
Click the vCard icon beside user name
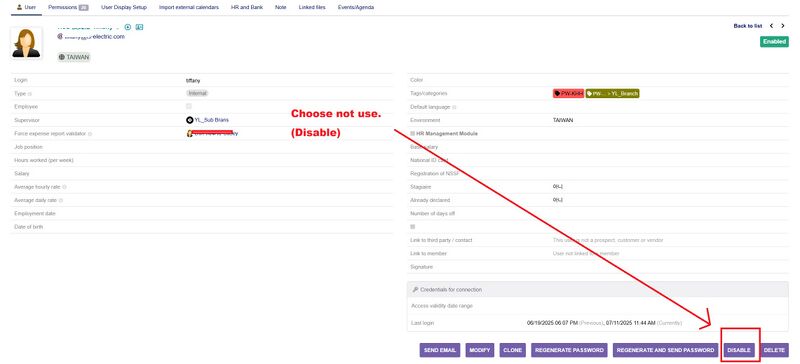click(139, 27)
